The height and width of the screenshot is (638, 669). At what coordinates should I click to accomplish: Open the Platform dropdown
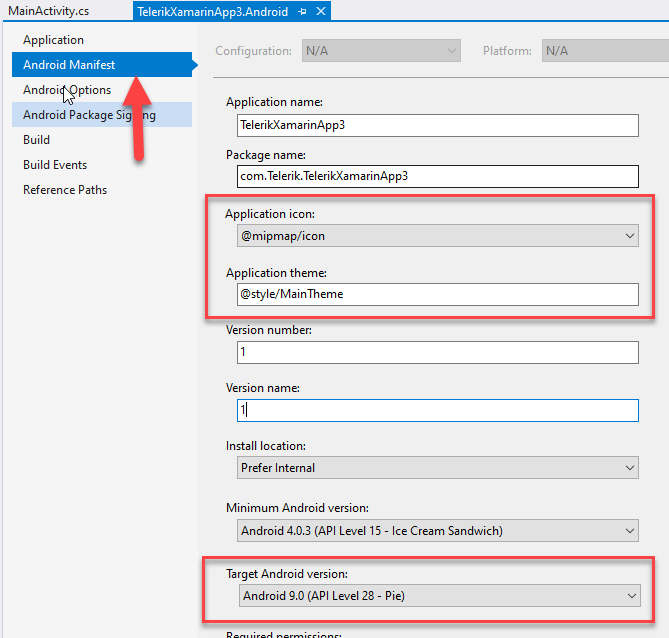point(605,51)
